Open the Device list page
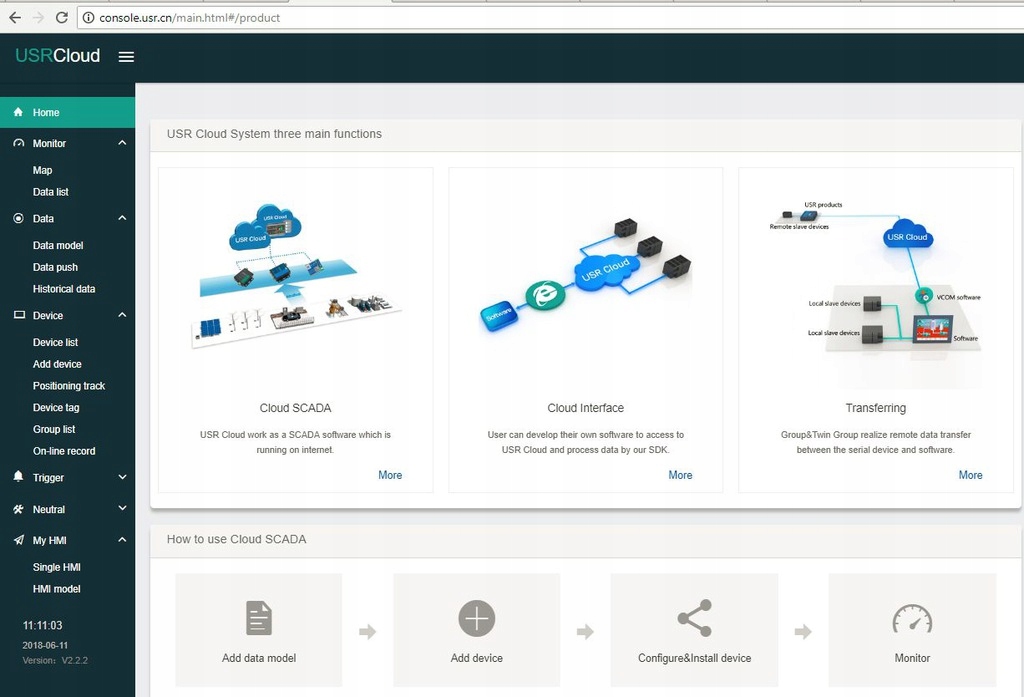The image size is (1024, 697). (x=56, y=342)
